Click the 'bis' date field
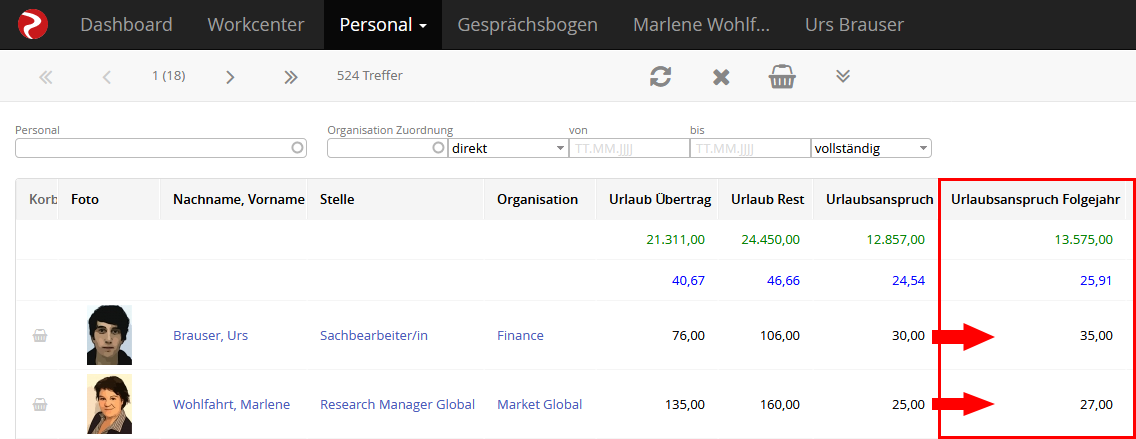 [x=750, y=148]
